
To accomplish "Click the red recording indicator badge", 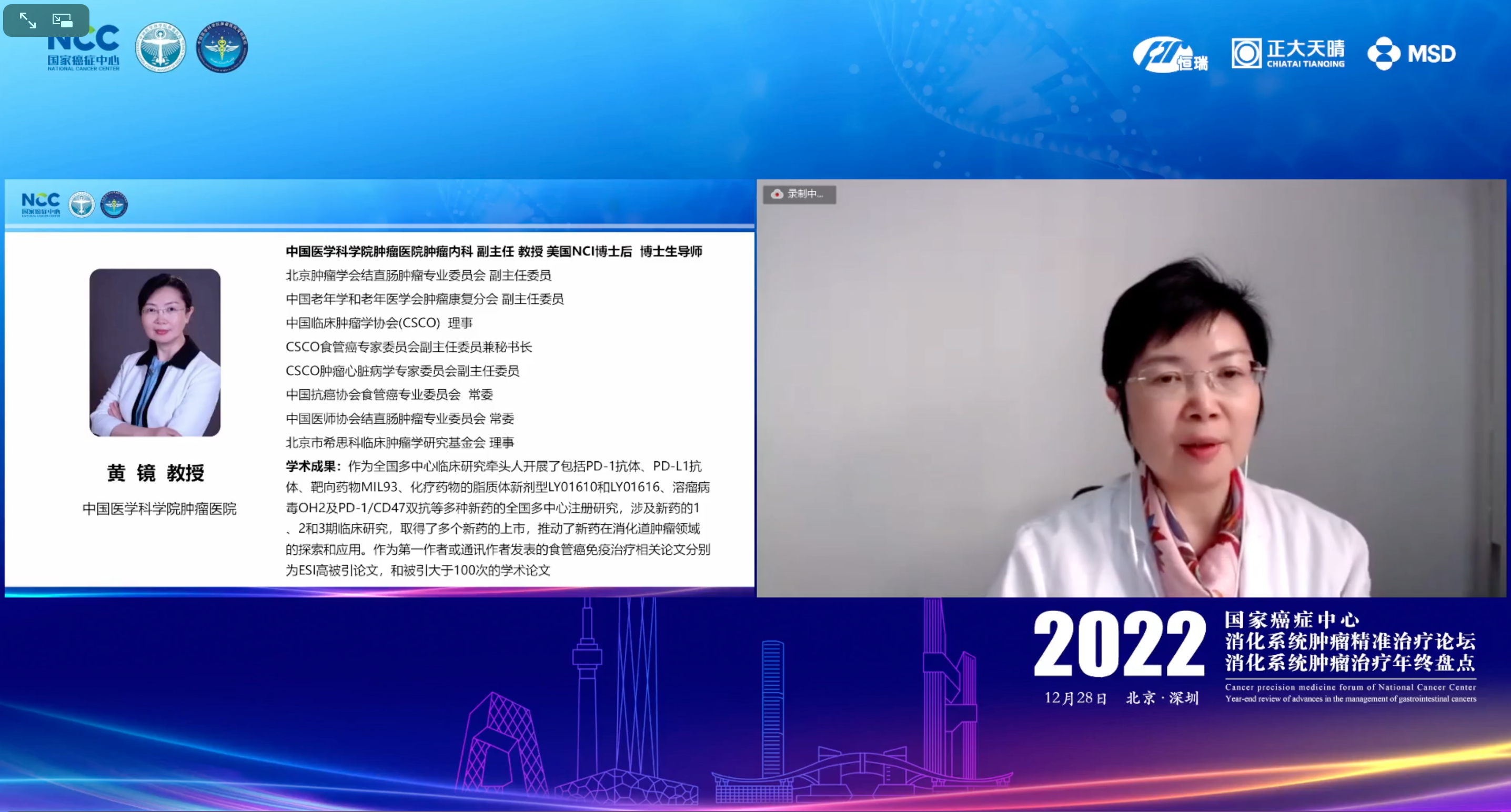I will (x=799, y=194).
